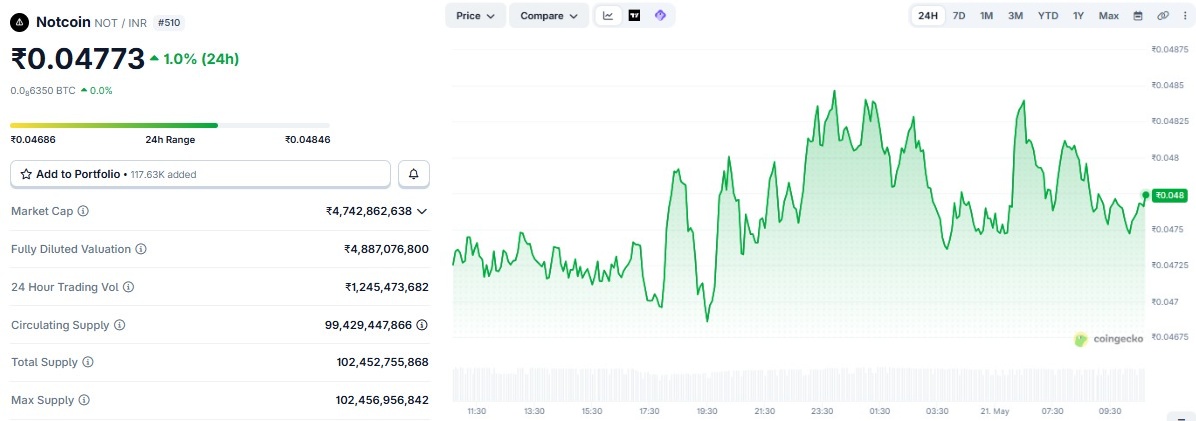Click the ₹0.04686 range low value
This screenshot has height=421, width=1196.
point(34,140)
